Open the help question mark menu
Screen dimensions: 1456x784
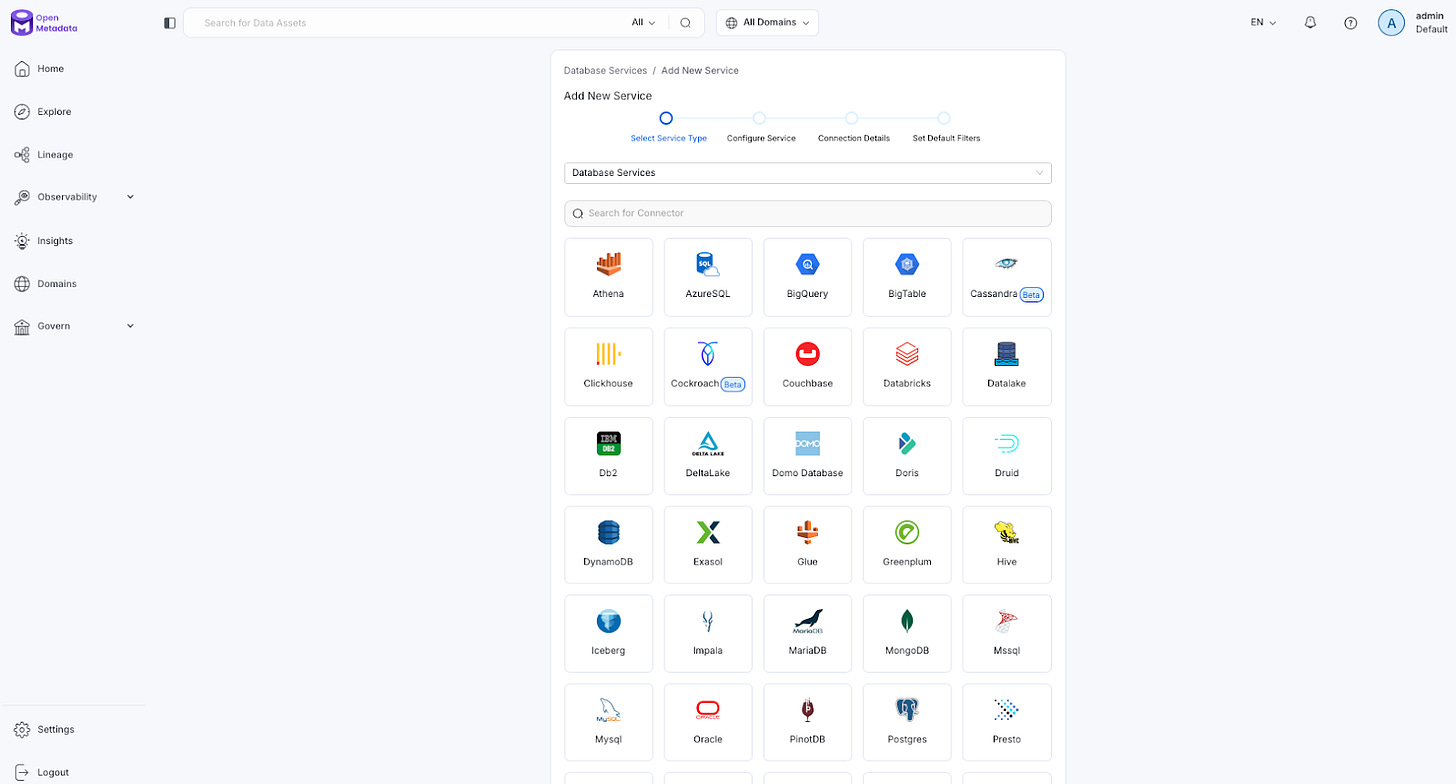point(1350,22)
